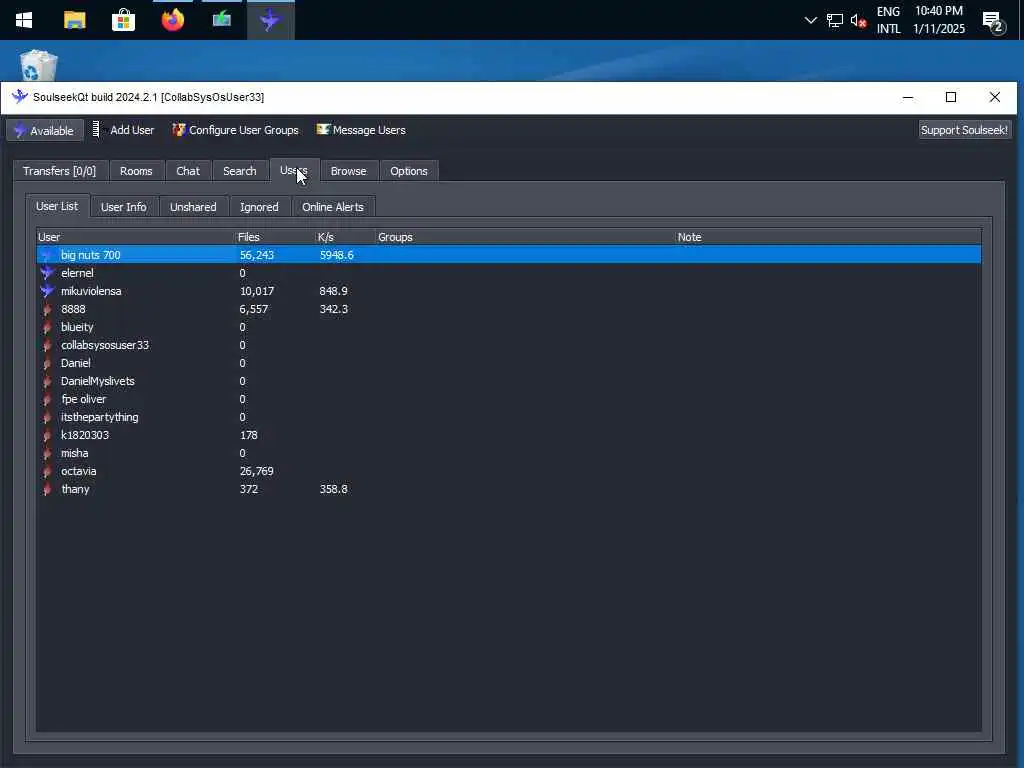Open the network tray icon

coord(835,20)
